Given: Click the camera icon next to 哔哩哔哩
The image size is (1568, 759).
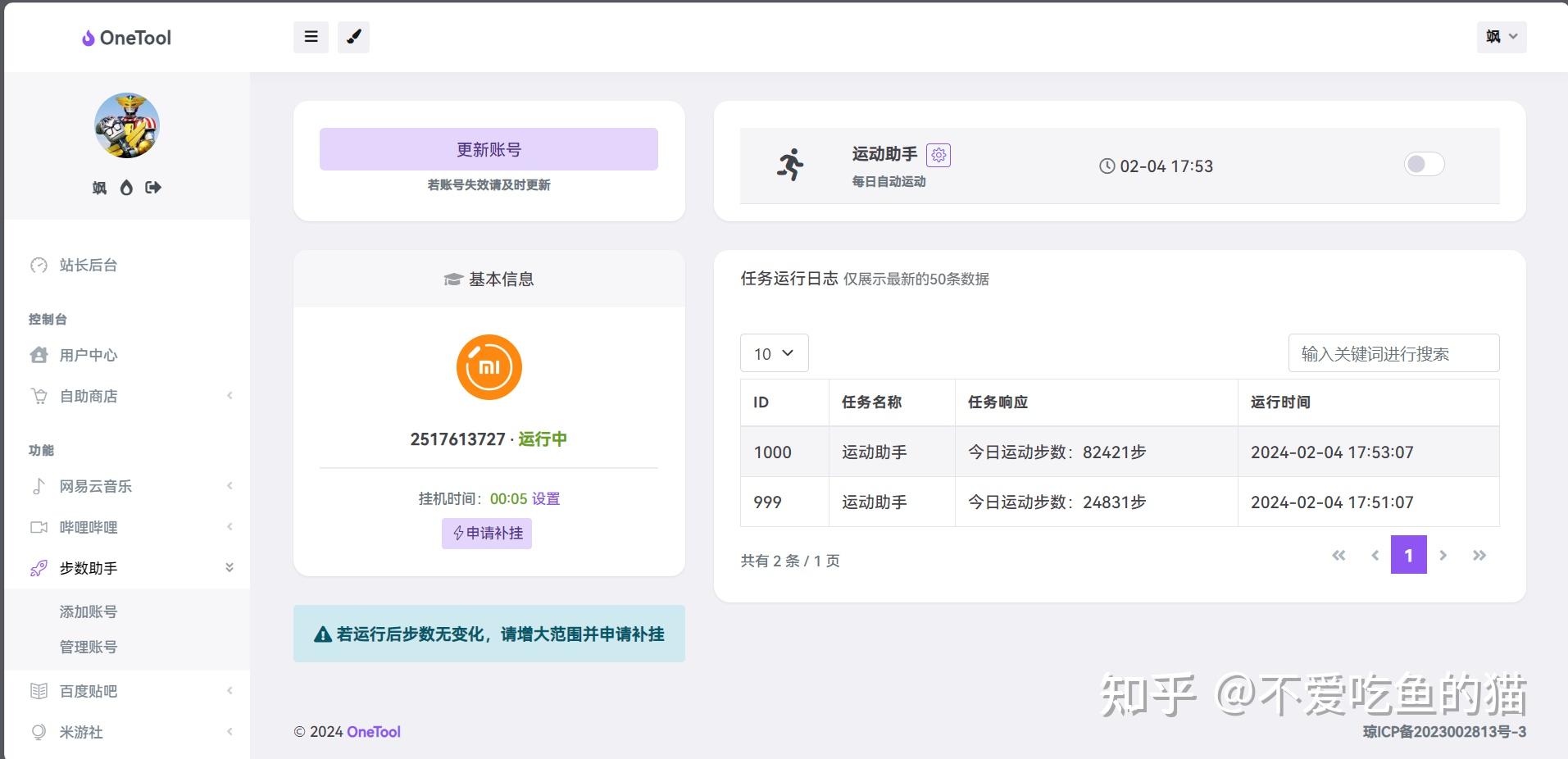Looking at the screenshot, I should (x=39, y=526).
